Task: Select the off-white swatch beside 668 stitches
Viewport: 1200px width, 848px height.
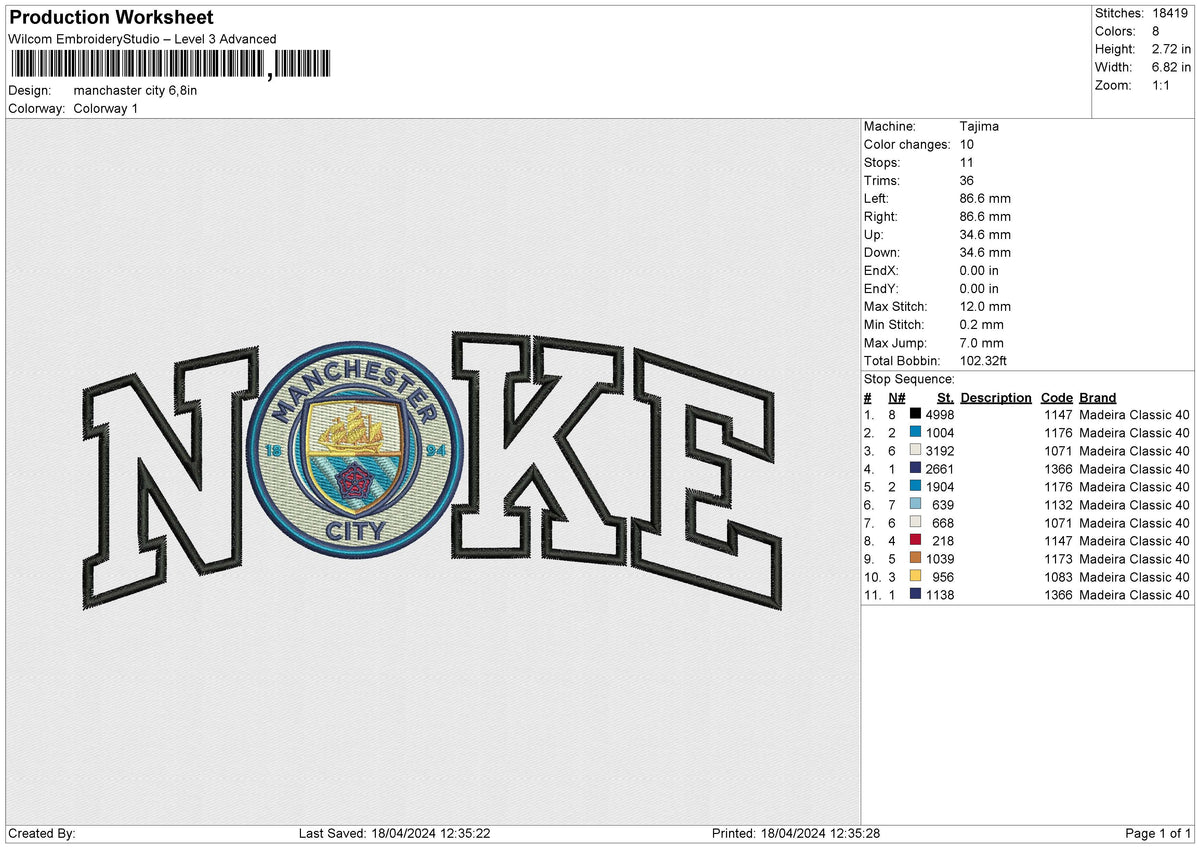Action: point(915,521)
